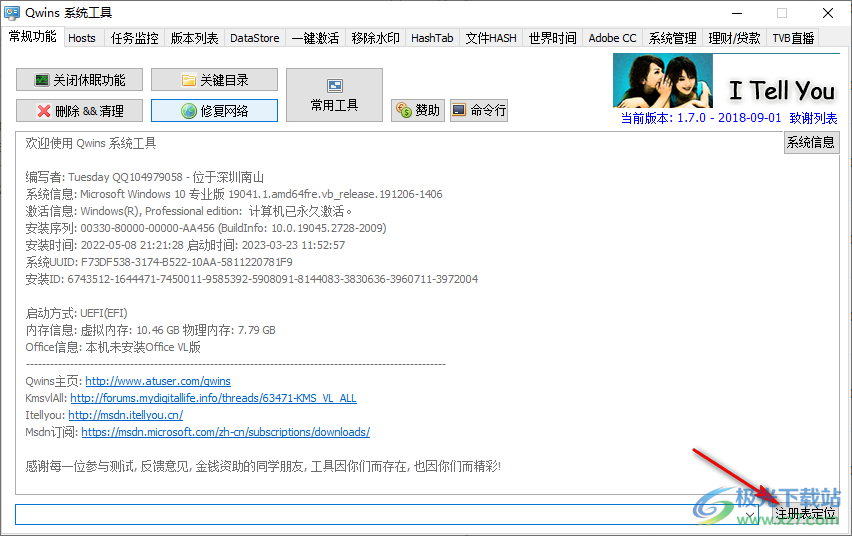This screenshot has height=536, width=852.
Task: Minimize the Qwins window
Action: pyautogui.click(x=737, y=13)
